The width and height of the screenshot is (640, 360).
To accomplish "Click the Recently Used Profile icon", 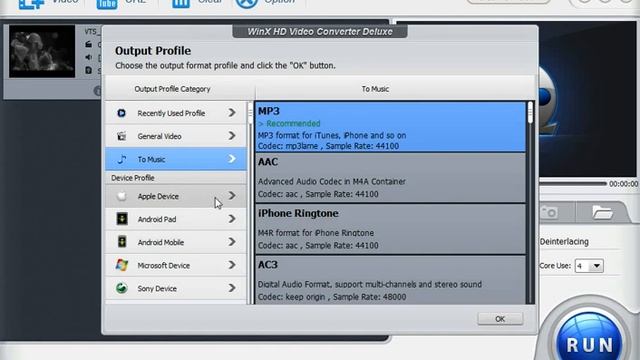I will (x=121, y=113).
